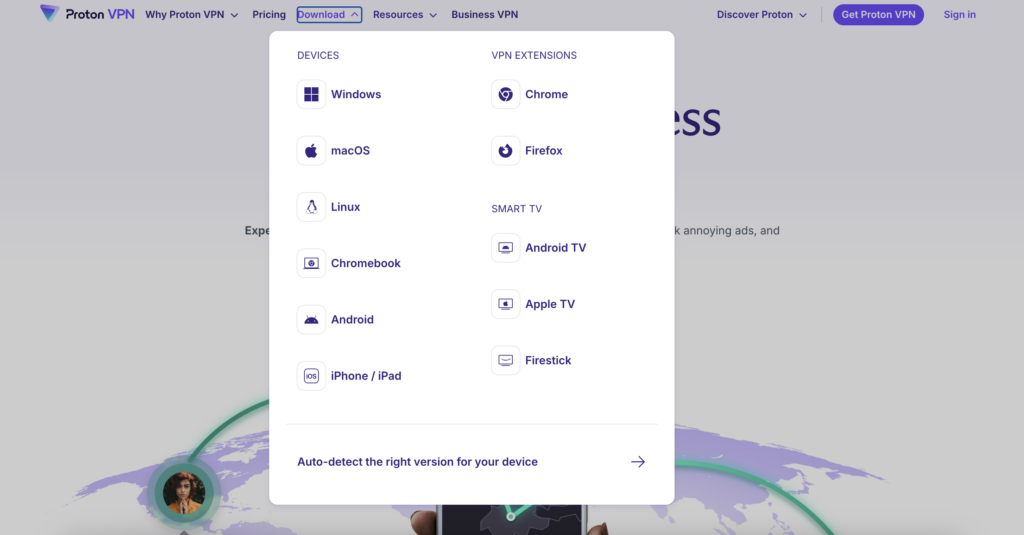Click the Linux penguin icon
Viewport: 1024px width, 535px height.
312,206
